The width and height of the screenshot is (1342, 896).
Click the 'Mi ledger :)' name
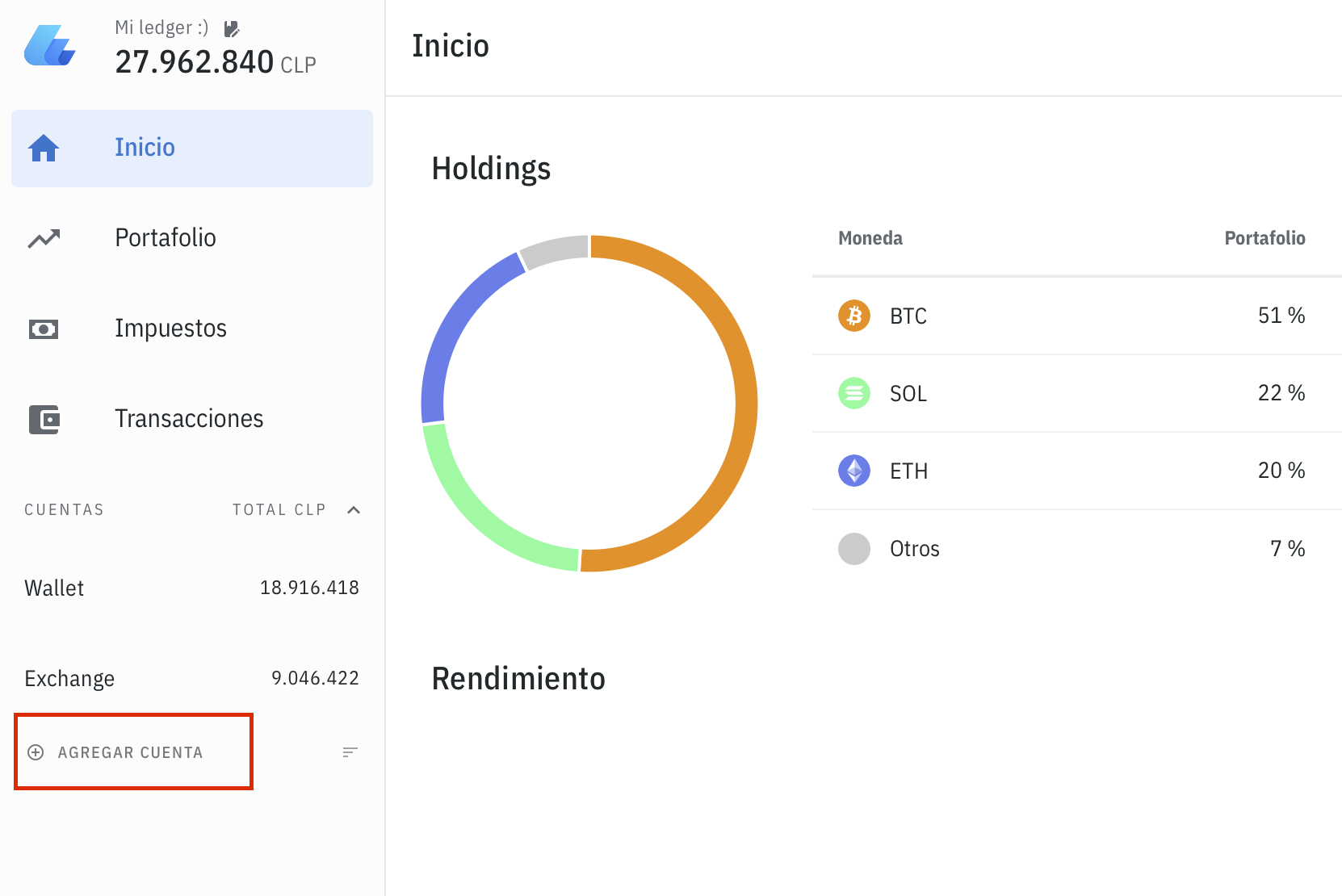161,27
